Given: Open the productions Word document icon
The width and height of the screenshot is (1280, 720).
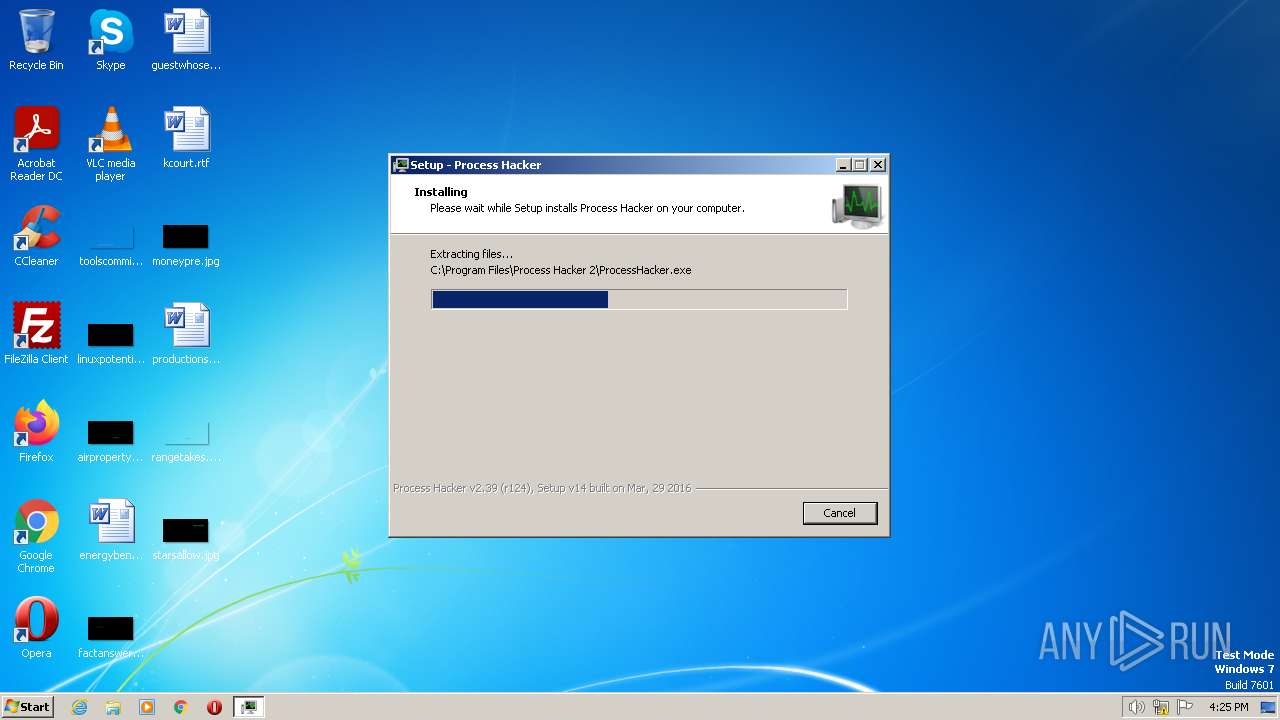Looking at the screenshot, I should click(186, 334).
